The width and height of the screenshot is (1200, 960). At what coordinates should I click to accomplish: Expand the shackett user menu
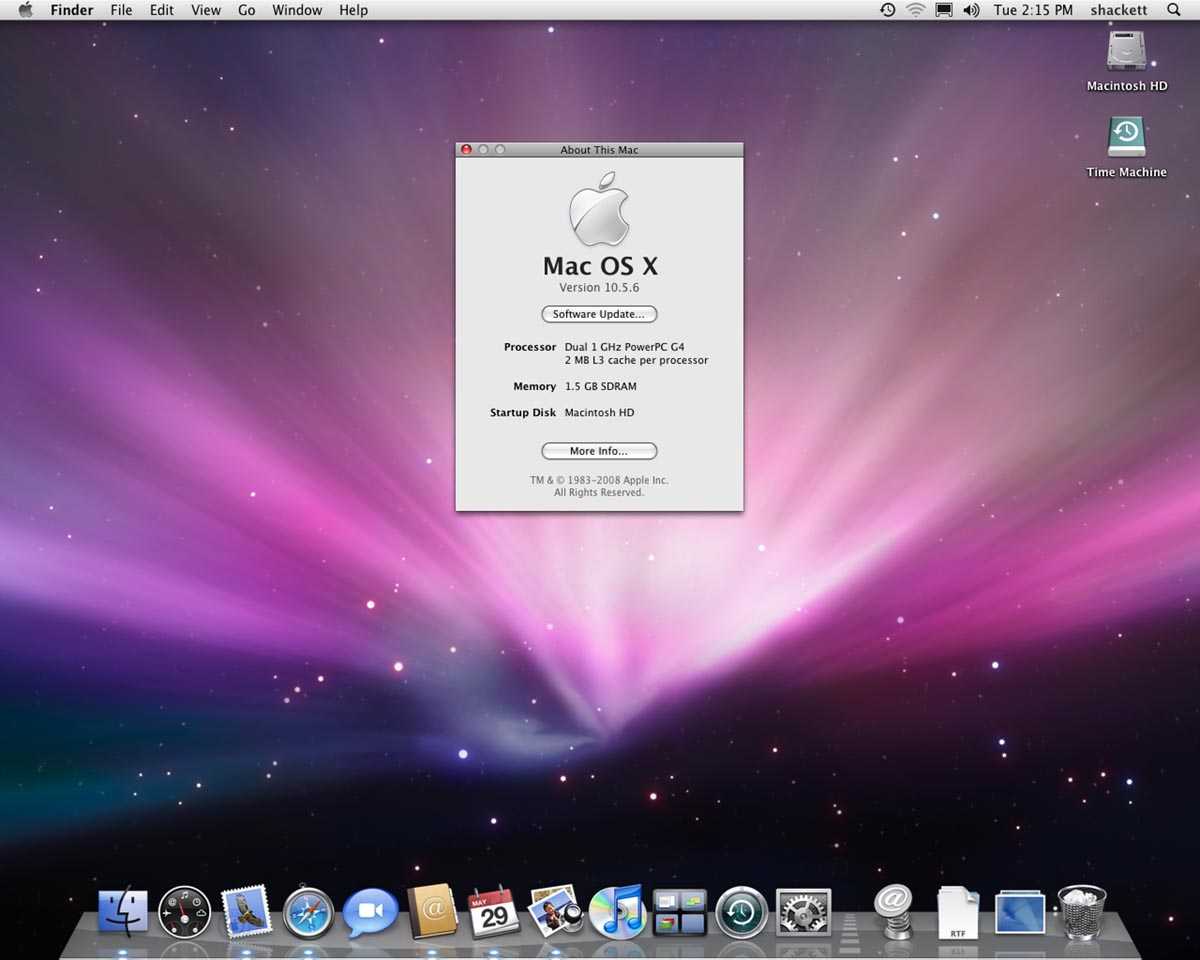pyautogui.click(x=1118, y=10)
